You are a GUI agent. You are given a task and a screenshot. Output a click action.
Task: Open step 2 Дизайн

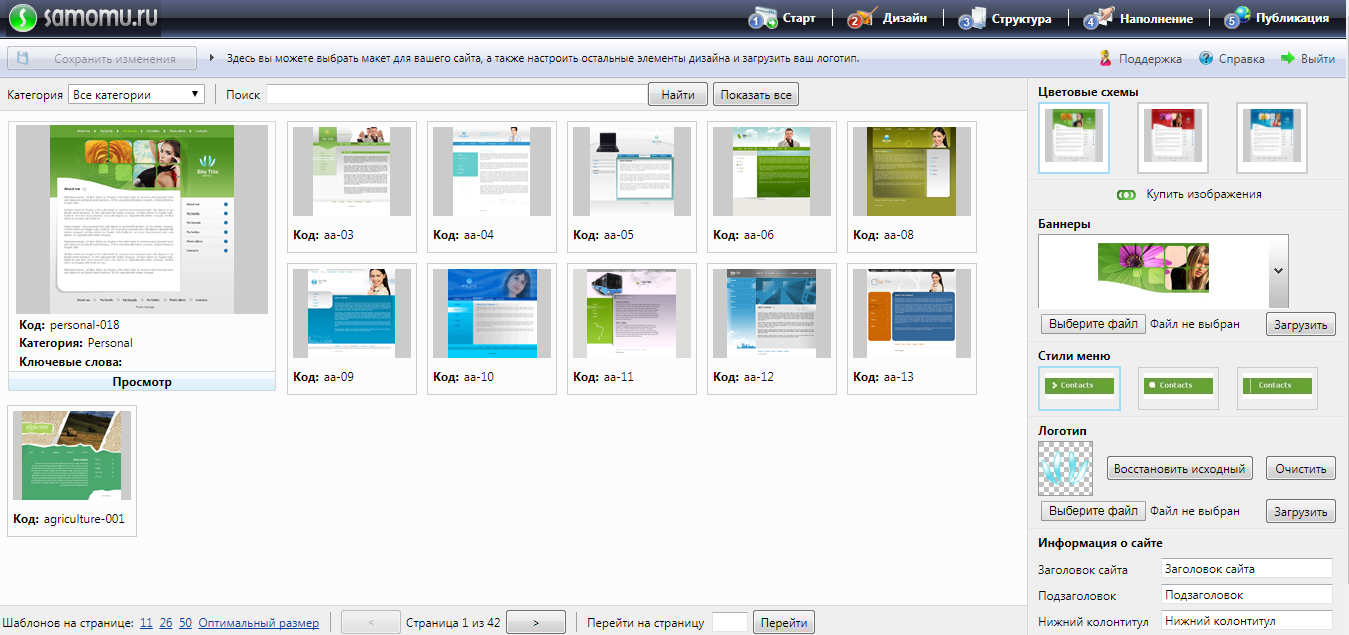point(887,18)
